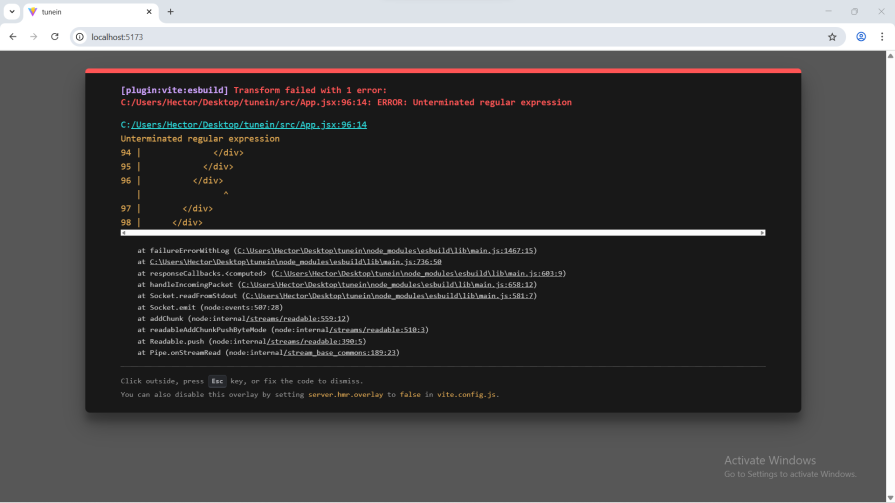Reload the localhost page
This screenshot has width=895, height=503.
[54, 37]
